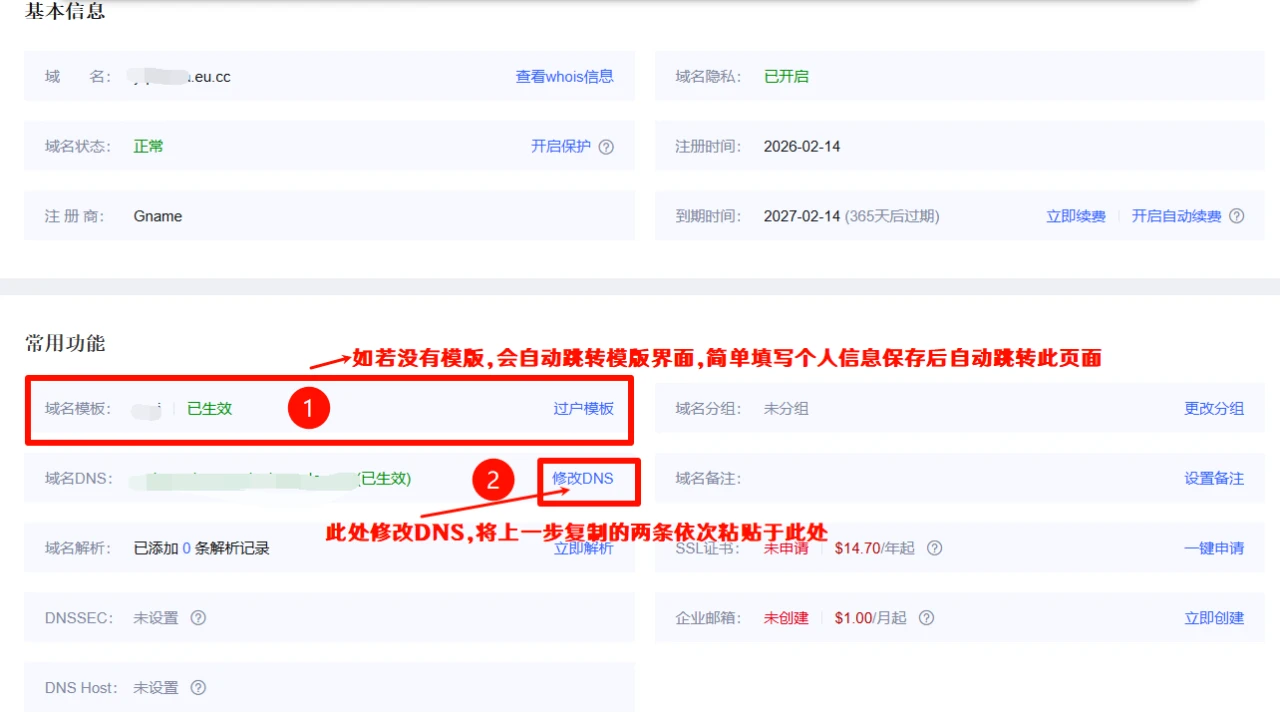
Task: Select 已添加 0 条解析记录 text
Action: point(202,548)
